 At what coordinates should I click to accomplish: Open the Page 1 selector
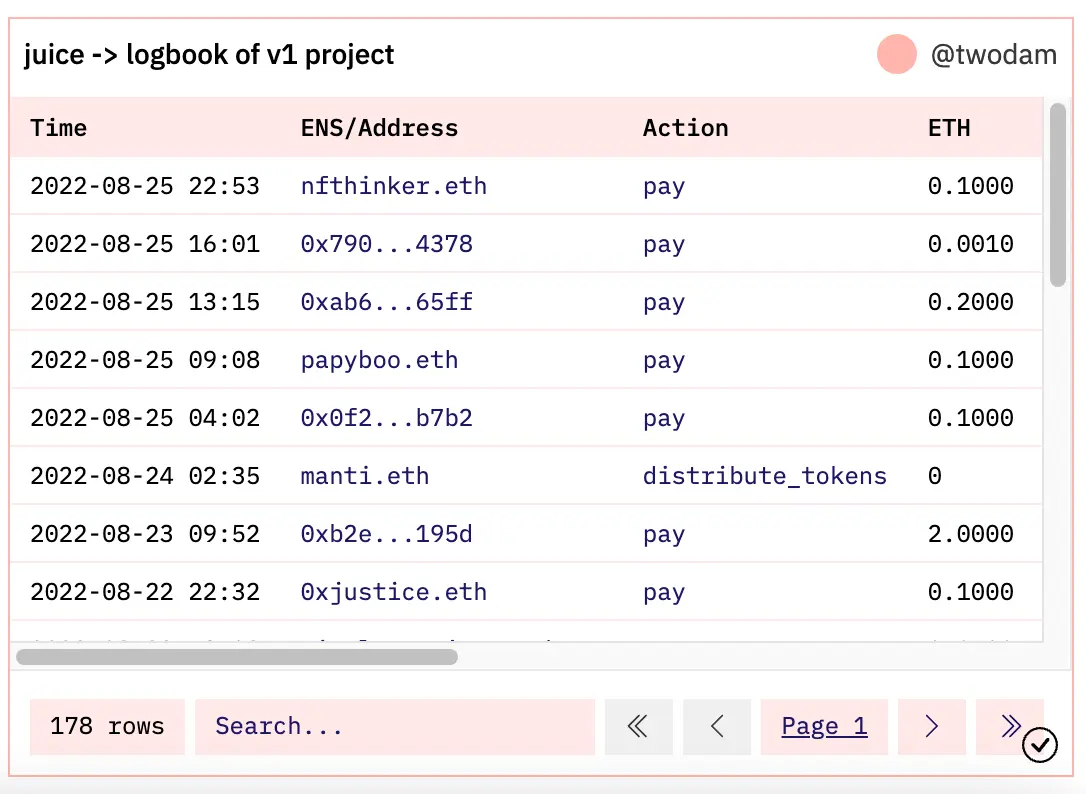[x=824, y=726]
